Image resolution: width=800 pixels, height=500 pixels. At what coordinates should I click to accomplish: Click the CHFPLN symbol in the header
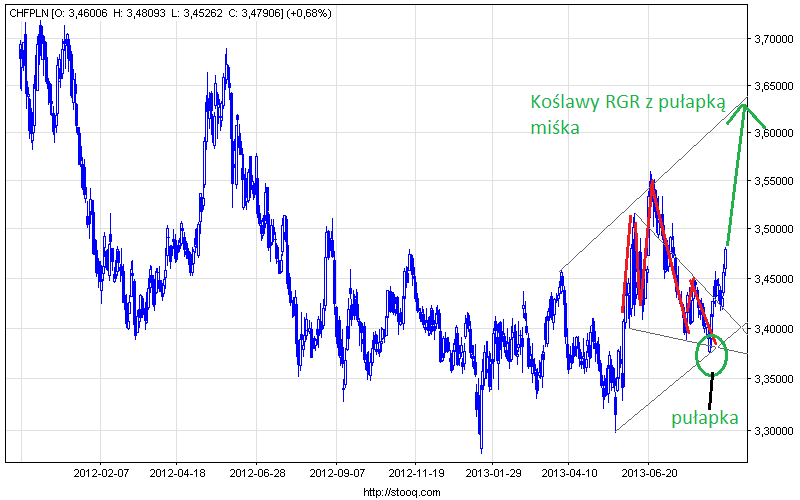coord(30,14)
